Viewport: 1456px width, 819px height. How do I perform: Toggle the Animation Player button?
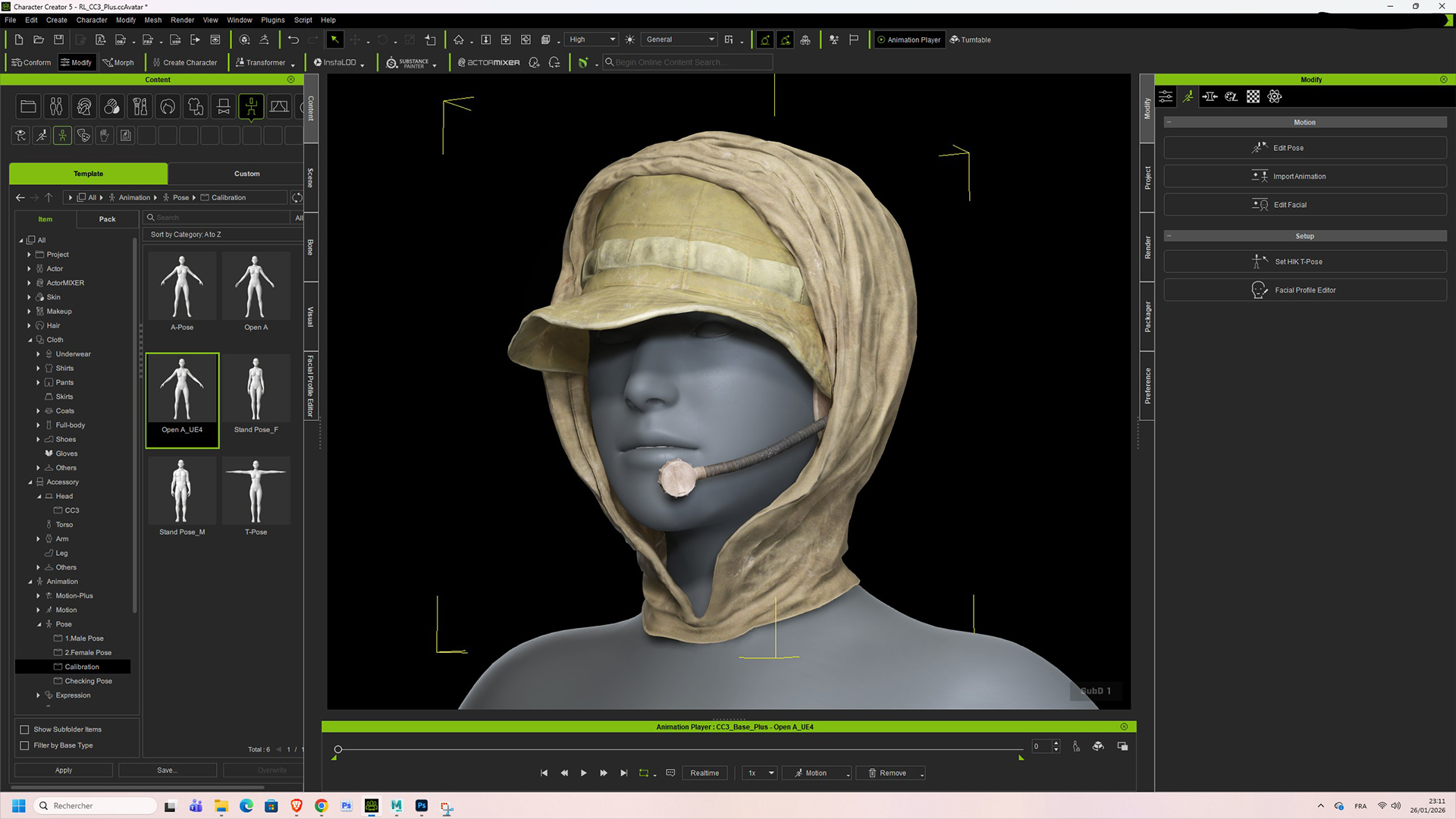[x=908, y=39]
